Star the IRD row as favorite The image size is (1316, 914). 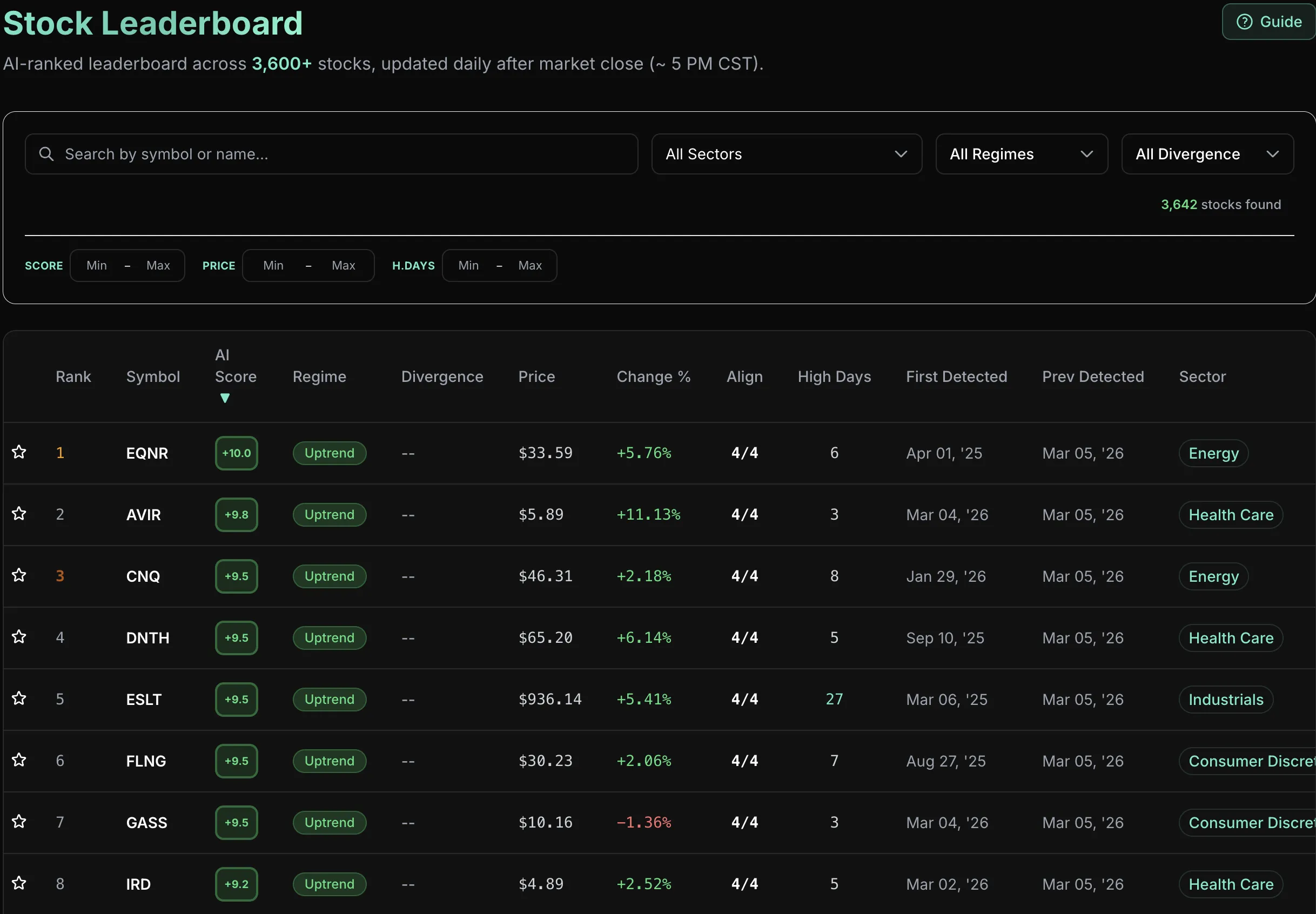pyautogui.click(x=19, y=883)
